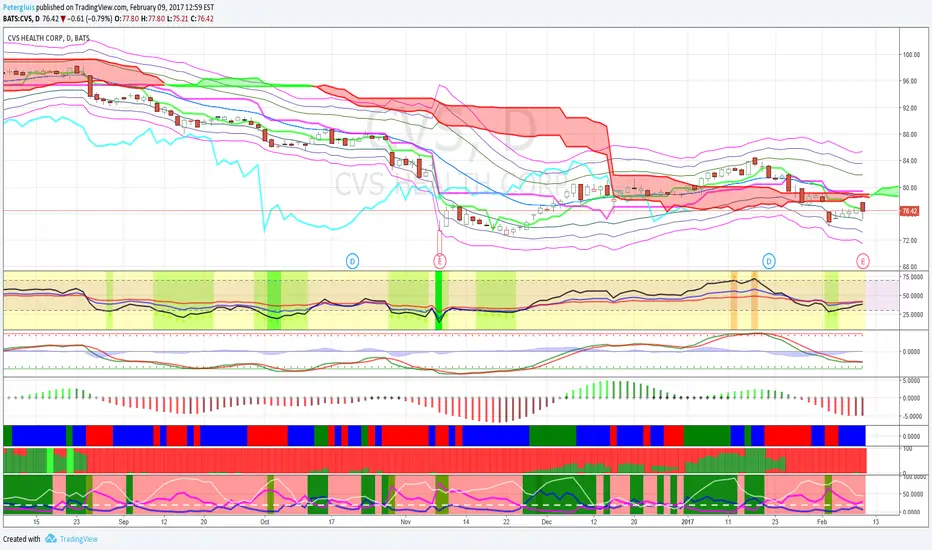Click the 92.00 price axis label
Screen dimensions: 932x550
click(910, 108)
